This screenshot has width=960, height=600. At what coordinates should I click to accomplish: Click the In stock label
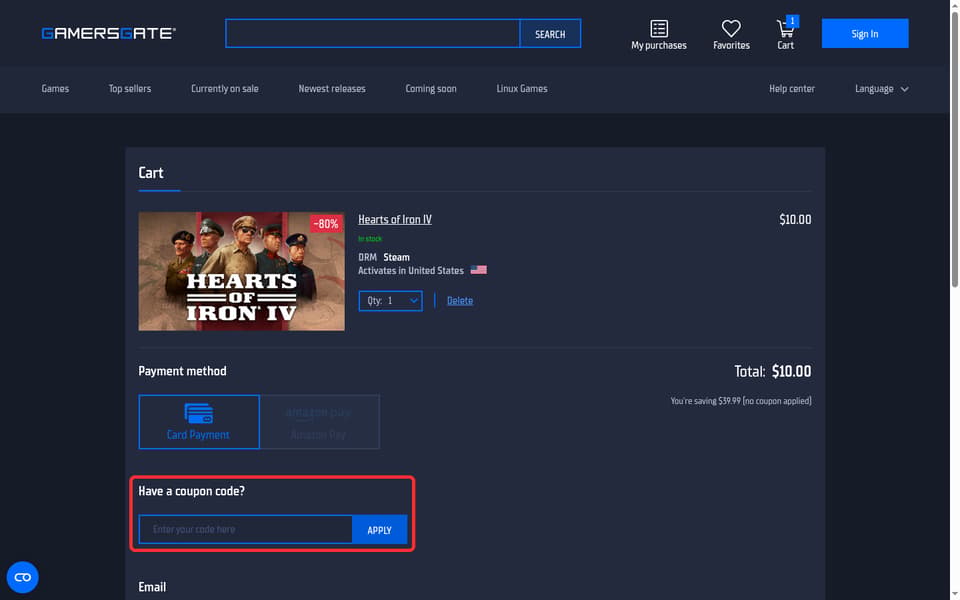click(370, 239)
